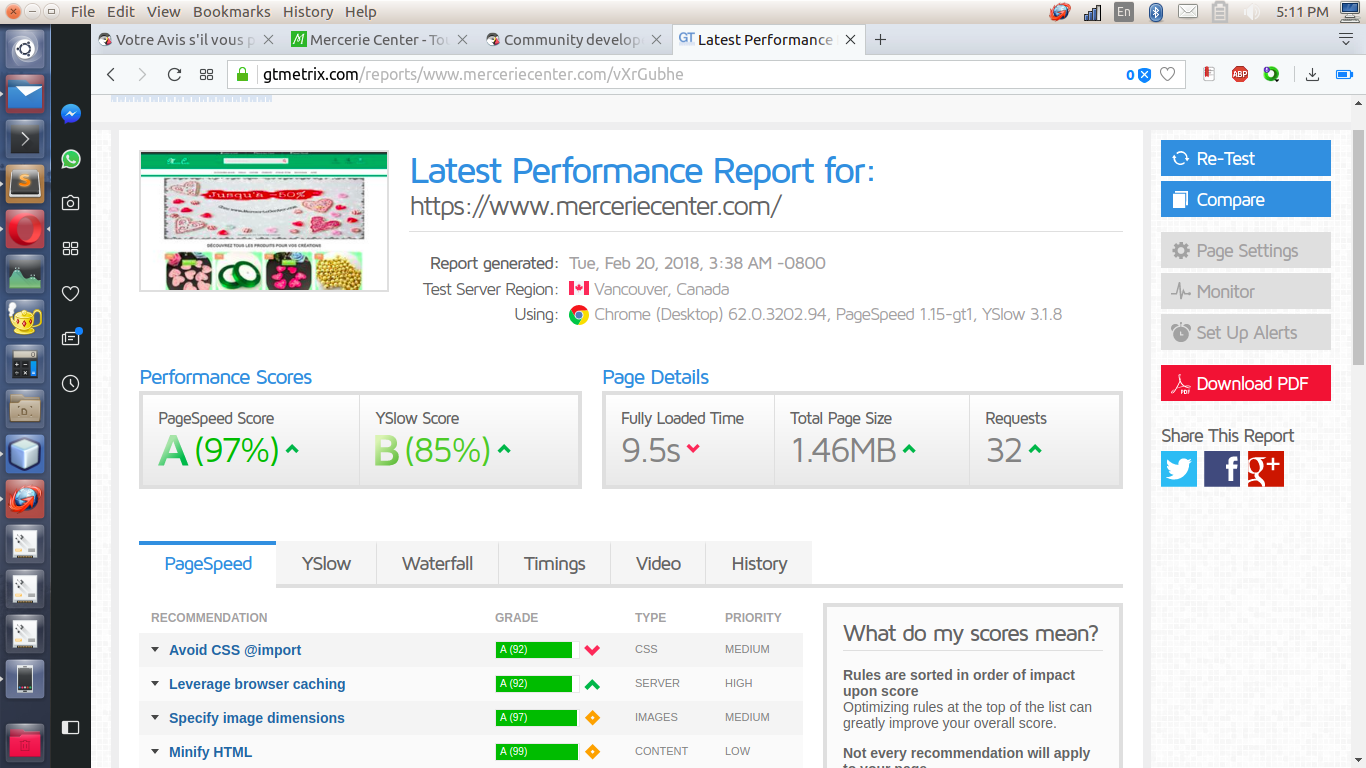Open Page Settings
This screenshot has height=768, width=1366.
[x=1246, y=251]
